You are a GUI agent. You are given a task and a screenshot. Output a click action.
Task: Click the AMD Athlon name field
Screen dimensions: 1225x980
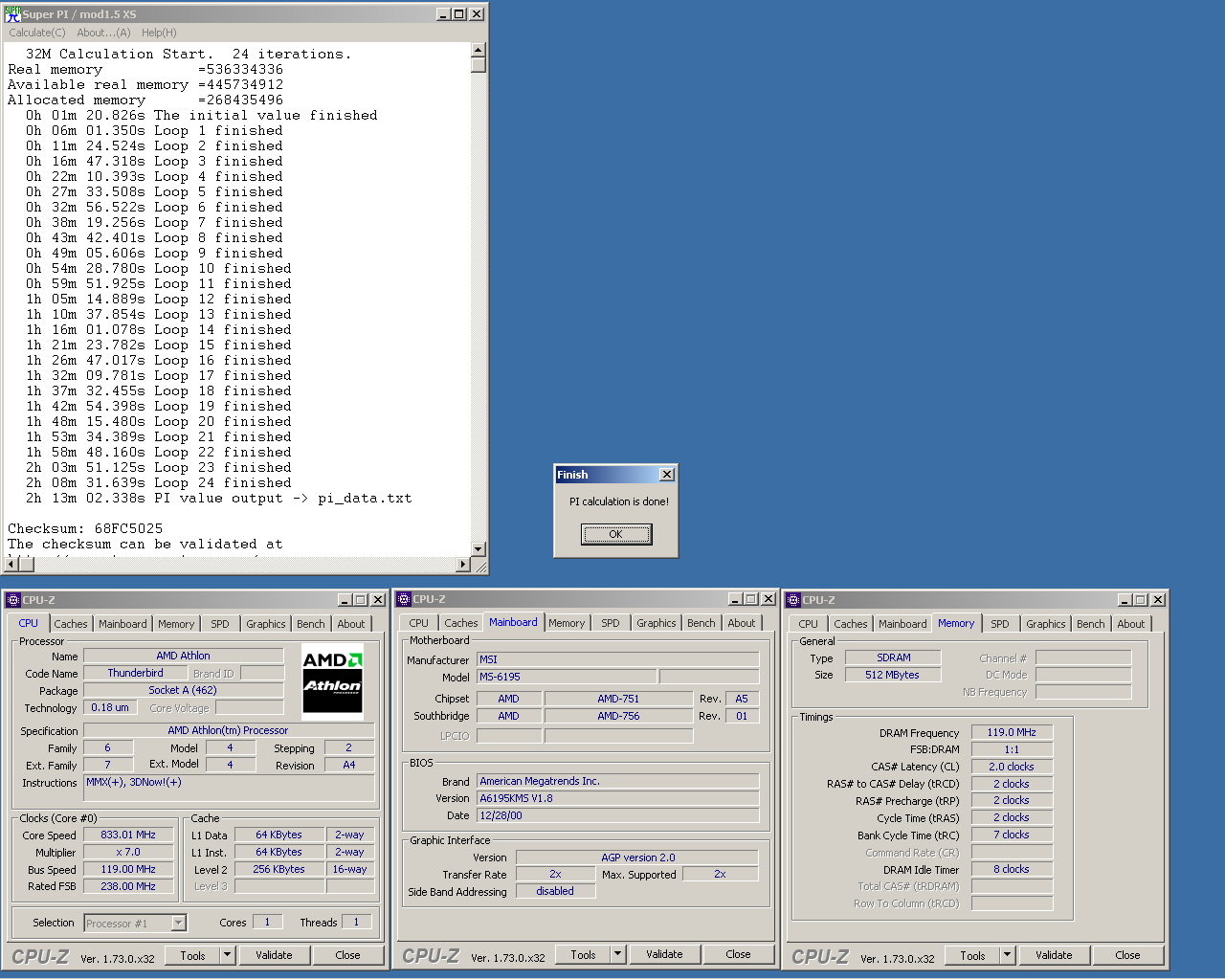[184, 656]
